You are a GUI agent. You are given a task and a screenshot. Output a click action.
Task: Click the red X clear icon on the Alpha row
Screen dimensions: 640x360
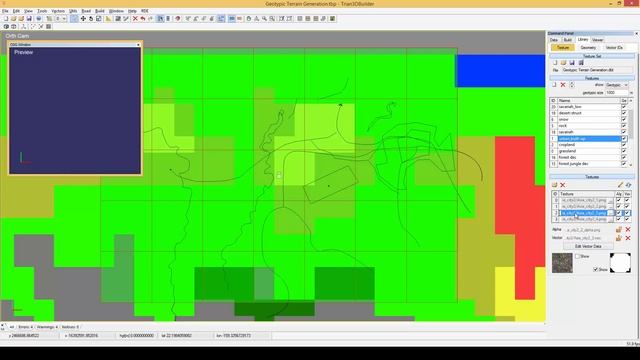[628, 230]
